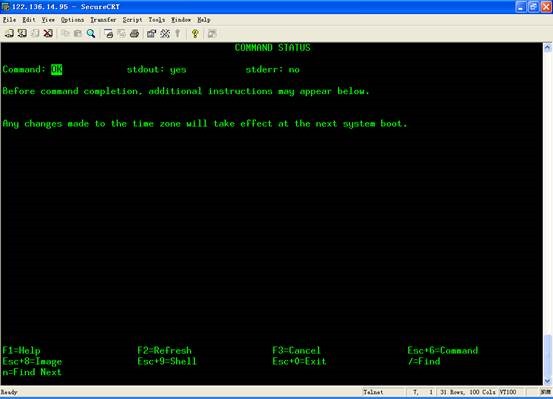This screenshot has height=399, width=553.
Task: Click 'Ready' in the status bar
Action: click(9, 392)
